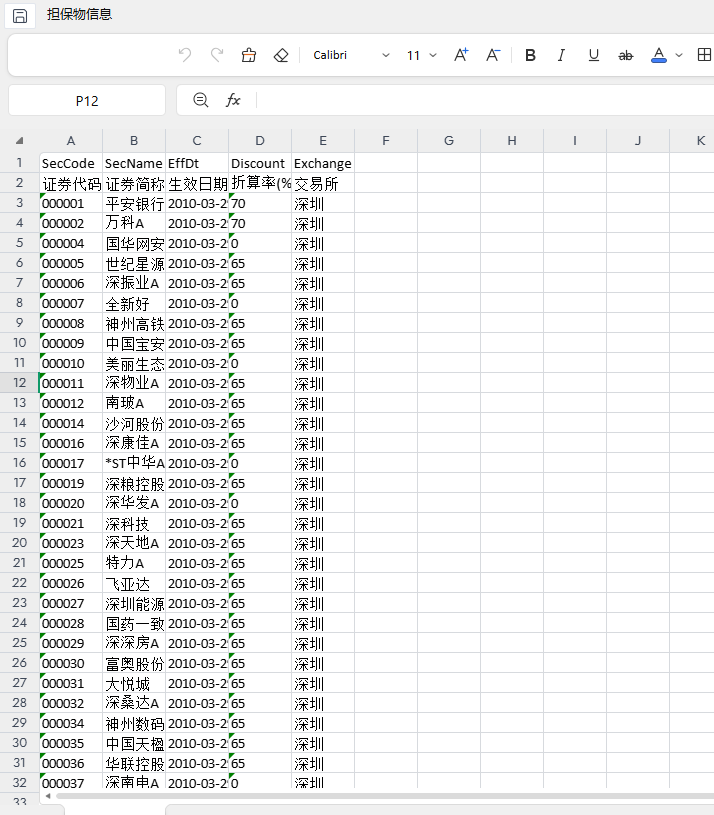Click the save icon beside the file title
The width and height of the screenshot is (714, 815).
(20, 16)
